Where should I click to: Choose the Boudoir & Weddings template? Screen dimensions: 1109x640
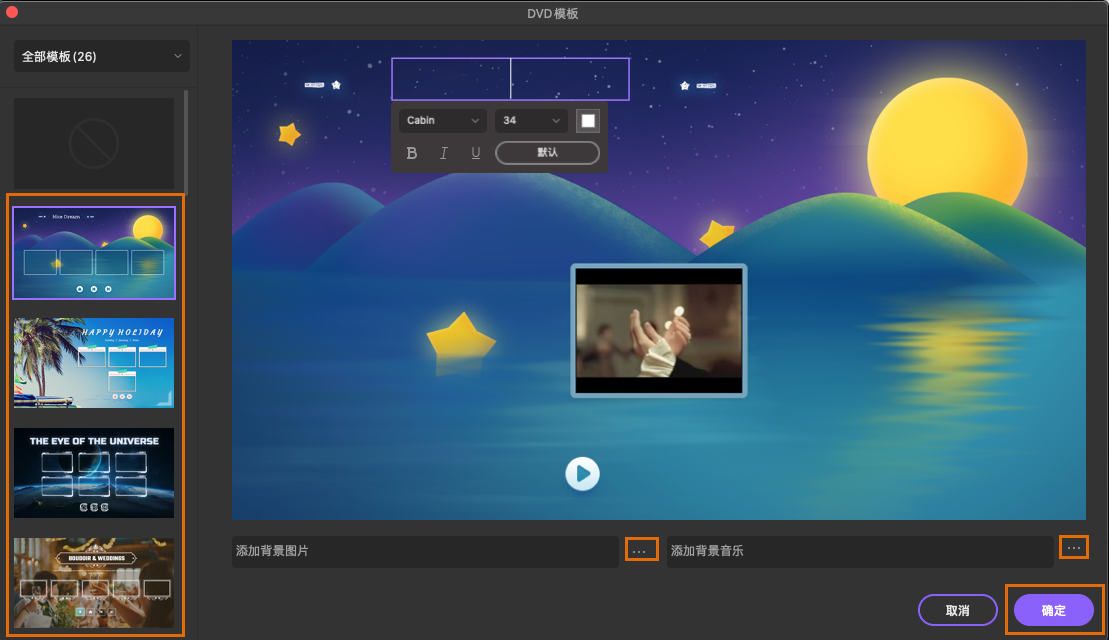coord(94,583)
